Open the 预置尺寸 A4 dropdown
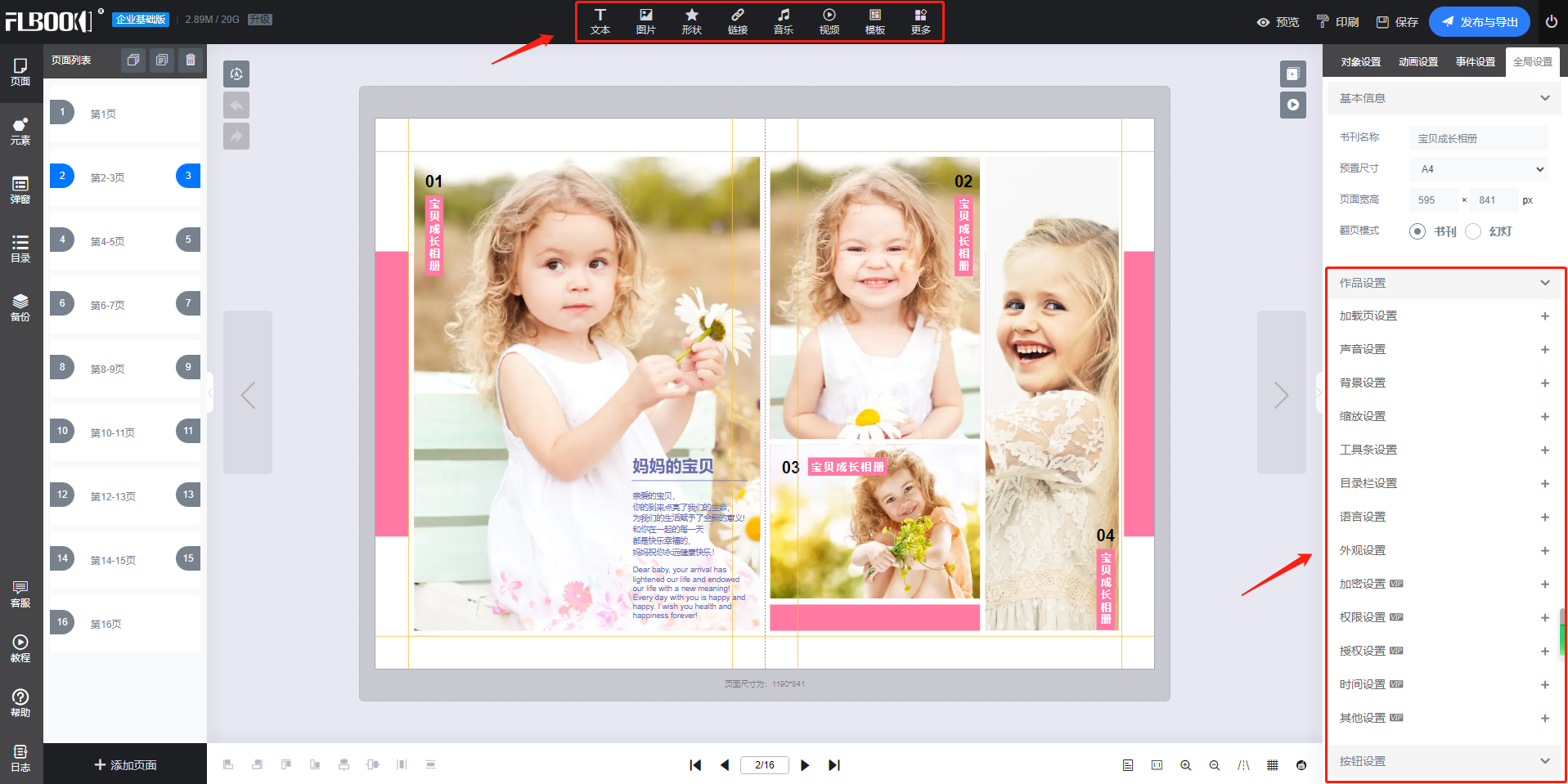The width and height of the screenshot is (1568, 784). (x=1479, y=169)
